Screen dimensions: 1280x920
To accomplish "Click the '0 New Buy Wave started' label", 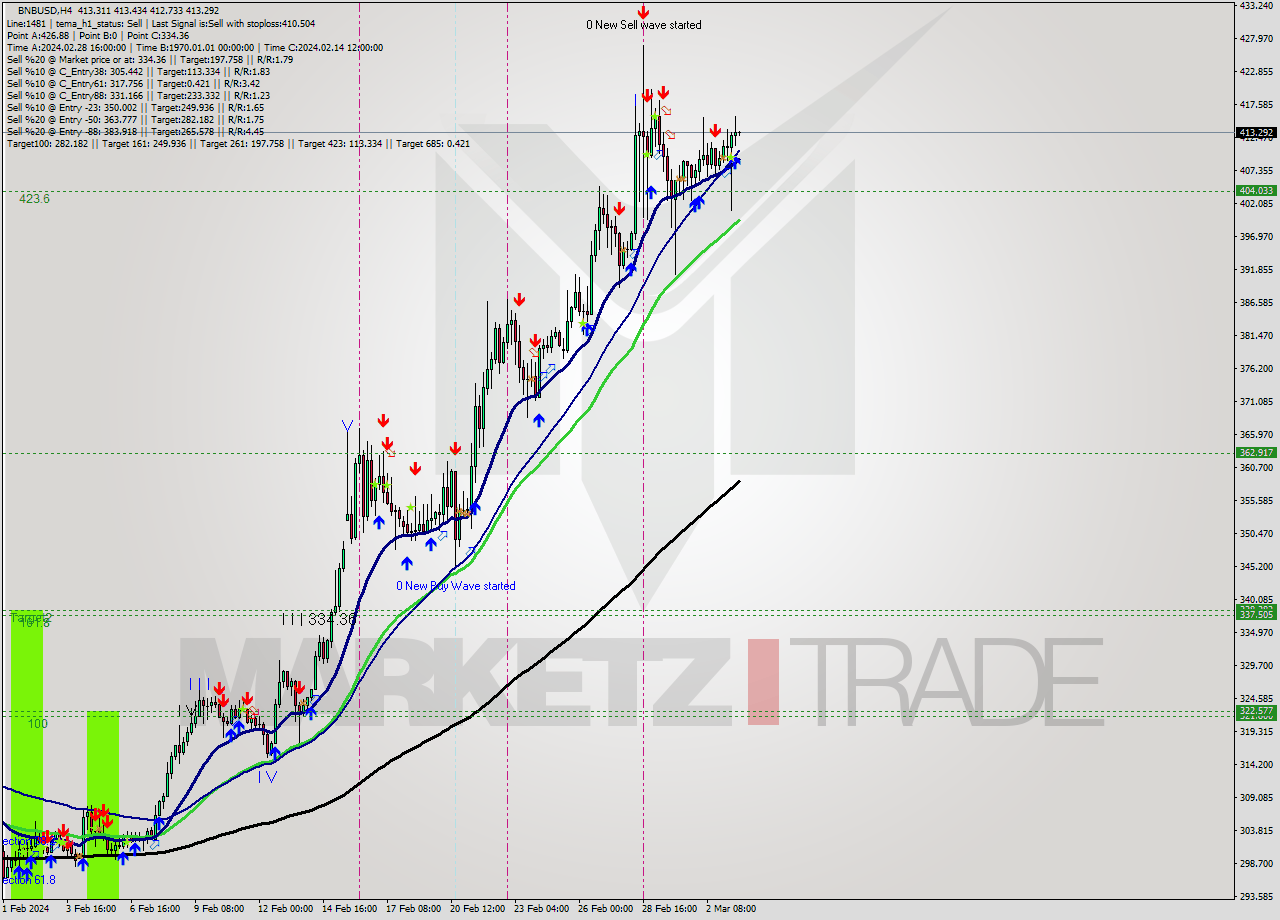I will point(455,586).
